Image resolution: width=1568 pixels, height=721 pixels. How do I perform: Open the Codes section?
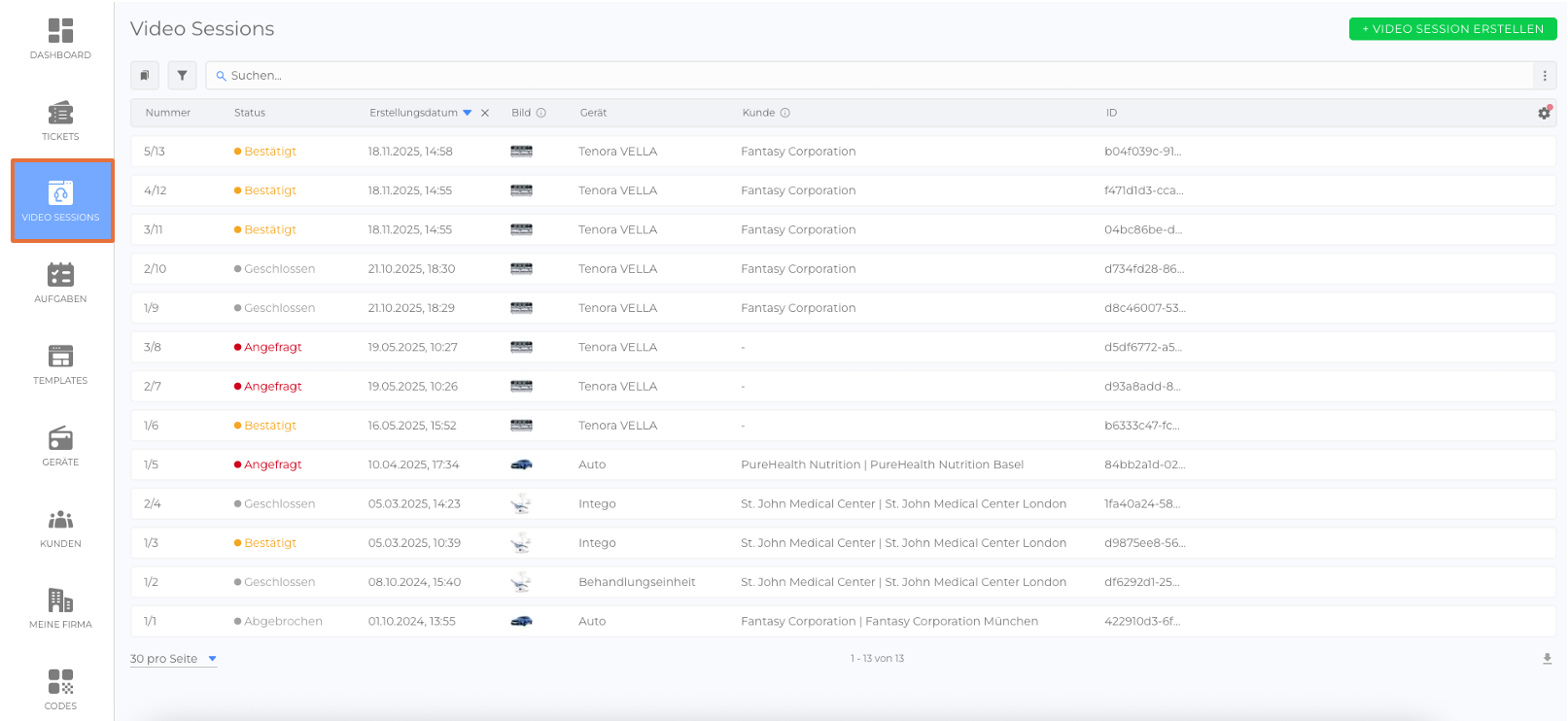[60, 689]
